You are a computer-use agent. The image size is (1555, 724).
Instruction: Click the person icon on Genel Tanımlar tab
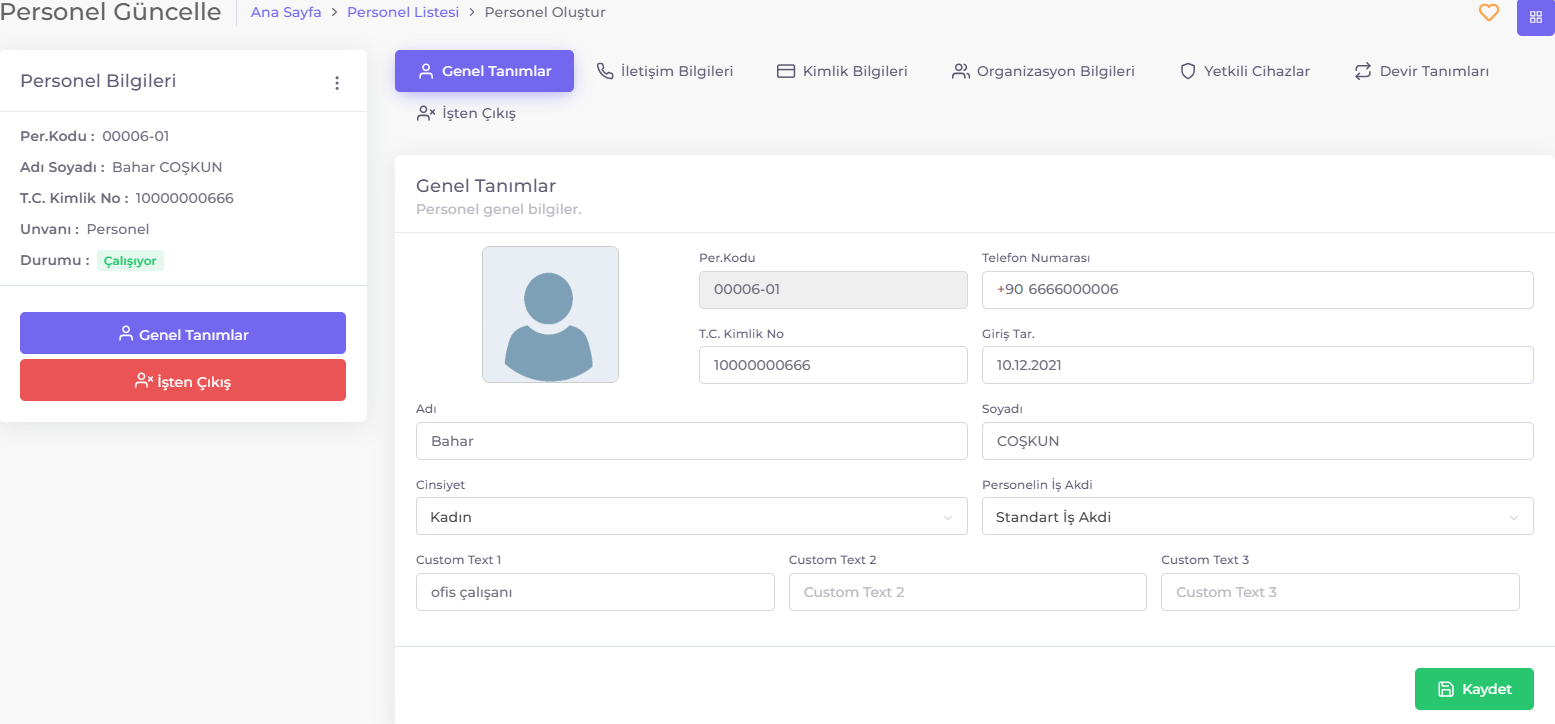426,71
